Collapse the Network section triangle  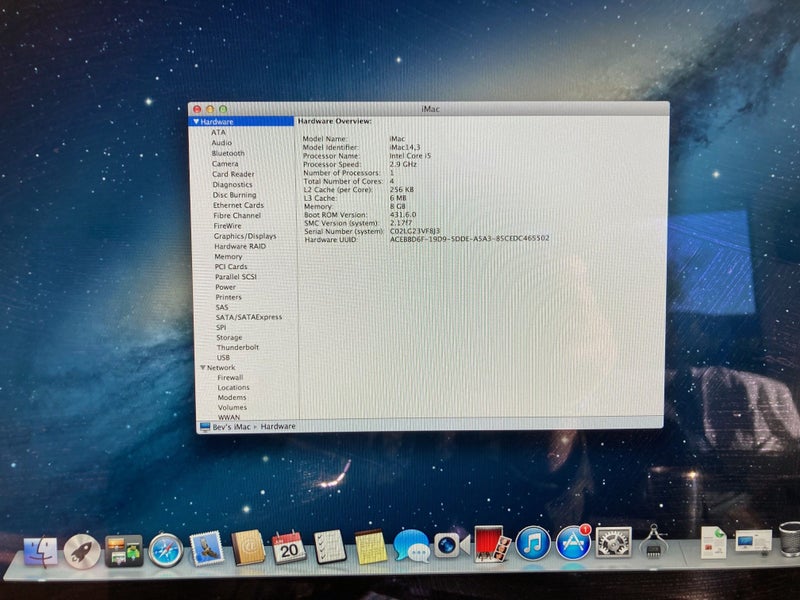[x=203, y=367]
